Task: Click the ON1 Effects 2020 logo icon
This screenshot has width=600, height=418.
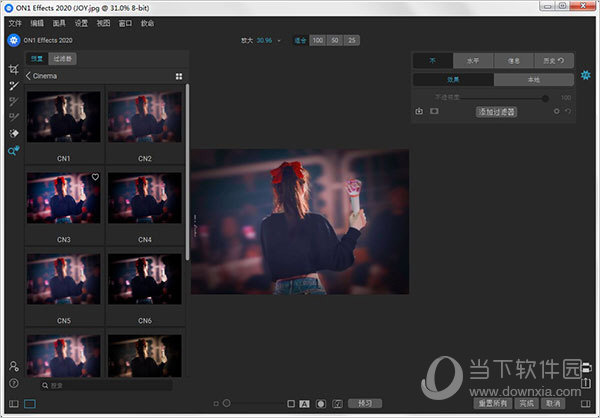Action: (x=14, y=40)
